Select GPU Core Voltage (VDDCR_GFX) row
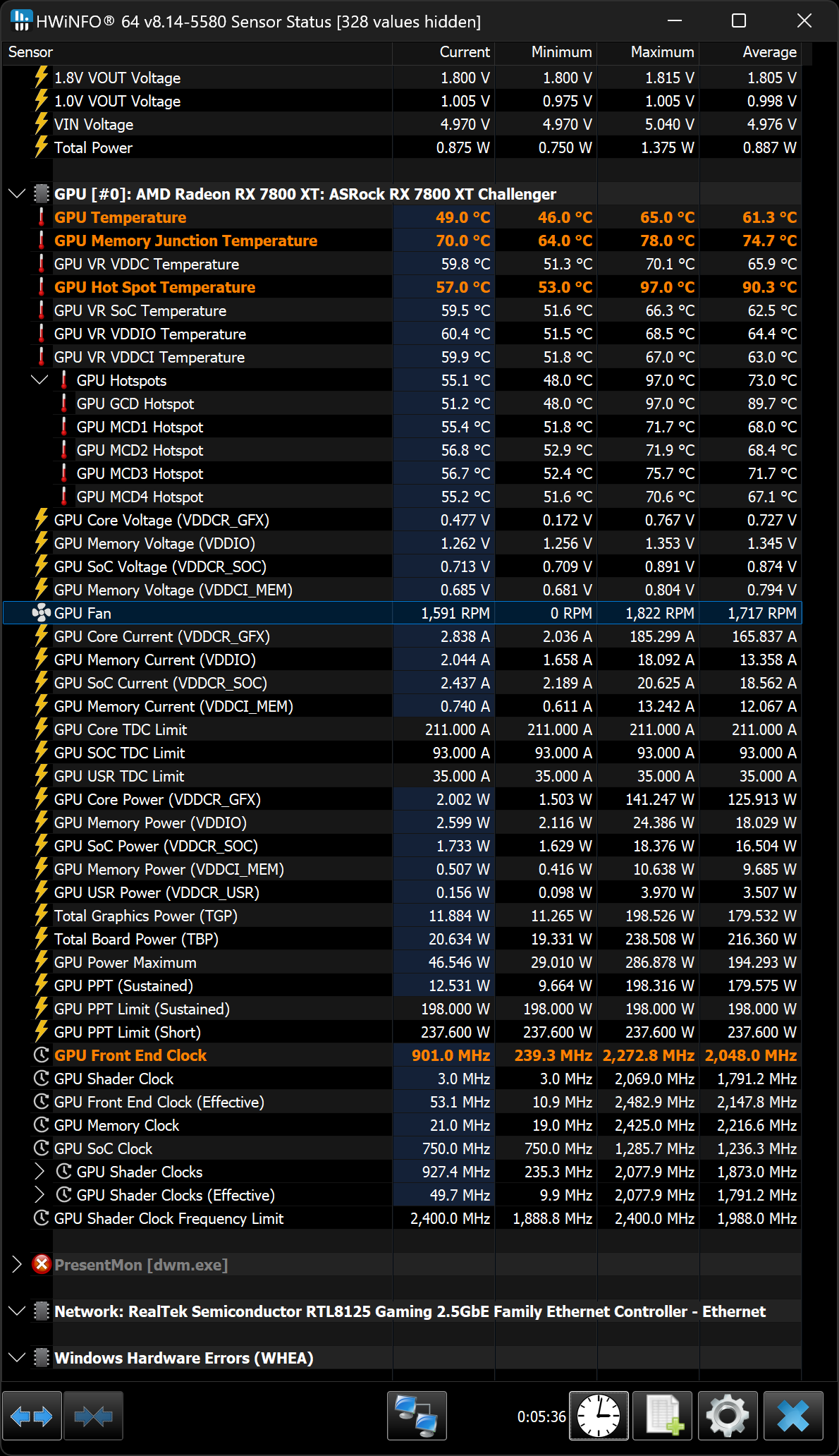The height and width of the screenshot is (1456, 839). coord(402,519)
